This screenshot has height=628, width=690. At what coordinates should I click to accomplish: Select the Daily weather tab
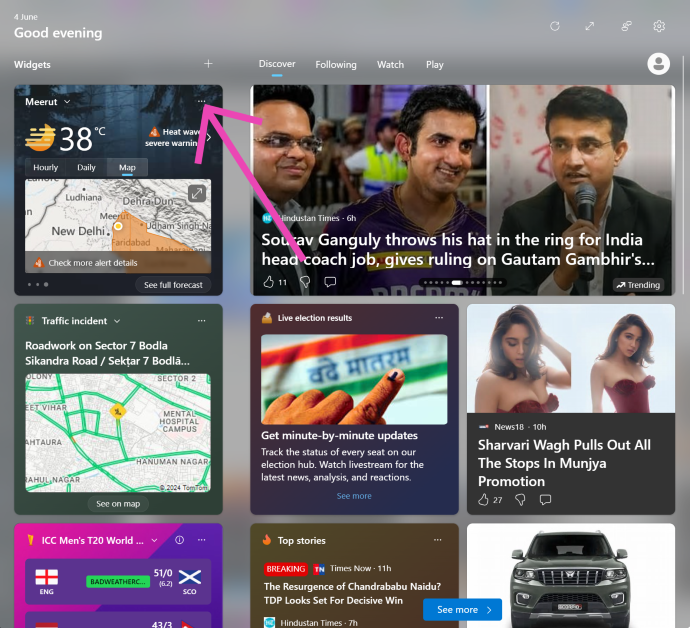pyautogui.click(x=86, y=167)
